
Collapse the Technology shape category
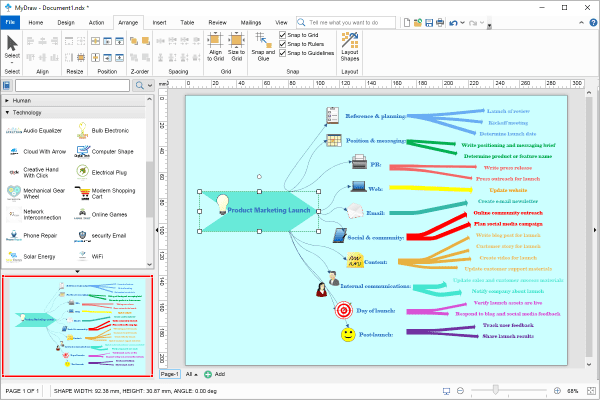73,113
